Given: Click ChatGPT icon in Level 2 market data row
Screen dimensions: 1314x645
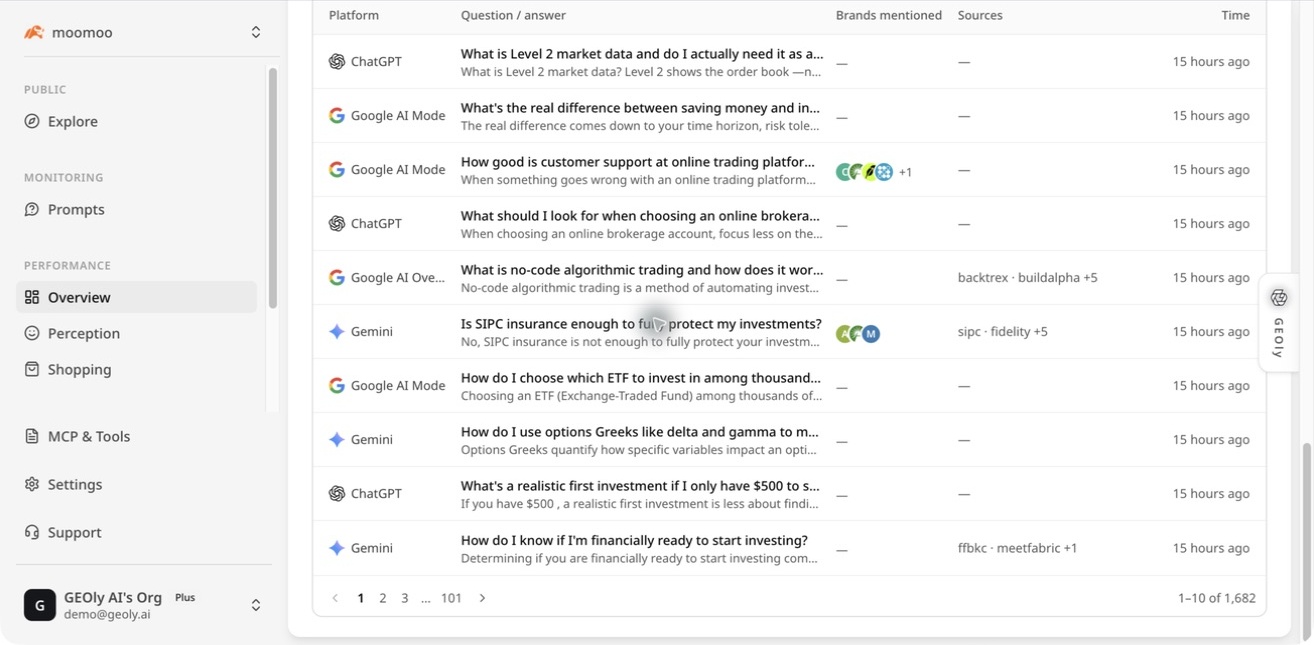Looking at the screenshot, I should coord(337,61).
